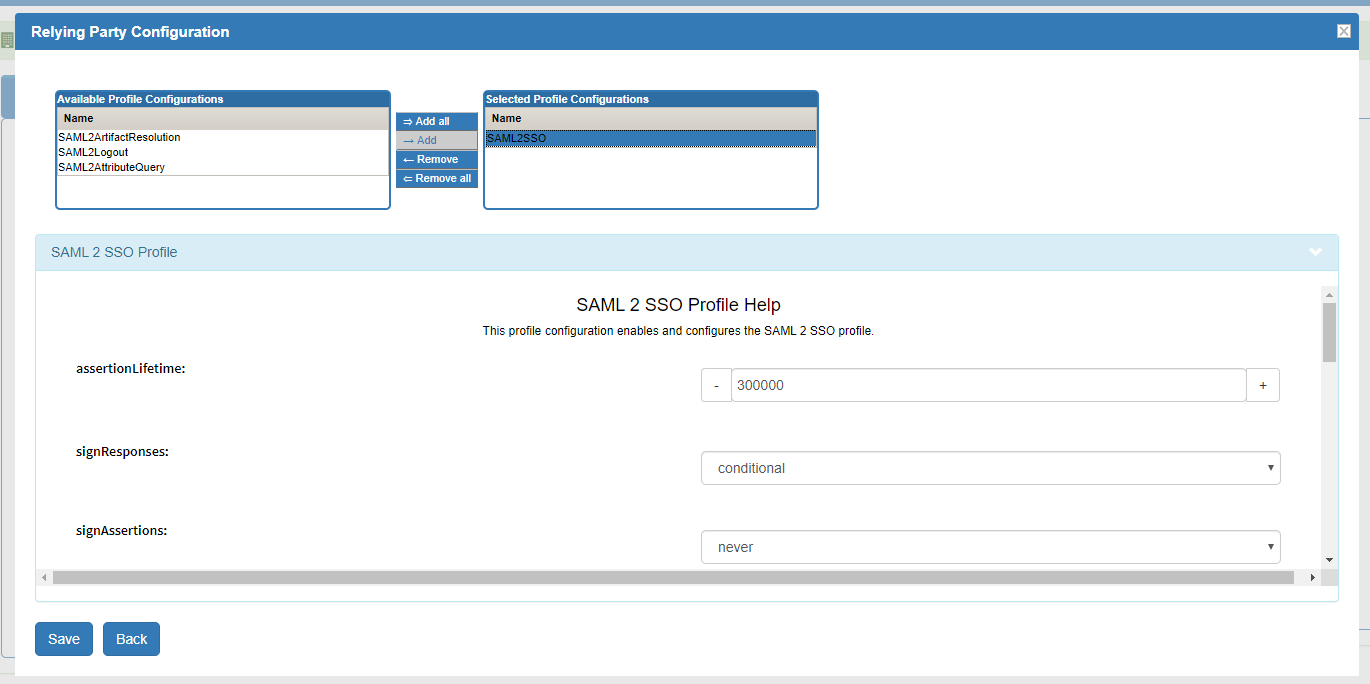
Task: Click the vertical scrollbar up arrow
Action: [1329, 295]
